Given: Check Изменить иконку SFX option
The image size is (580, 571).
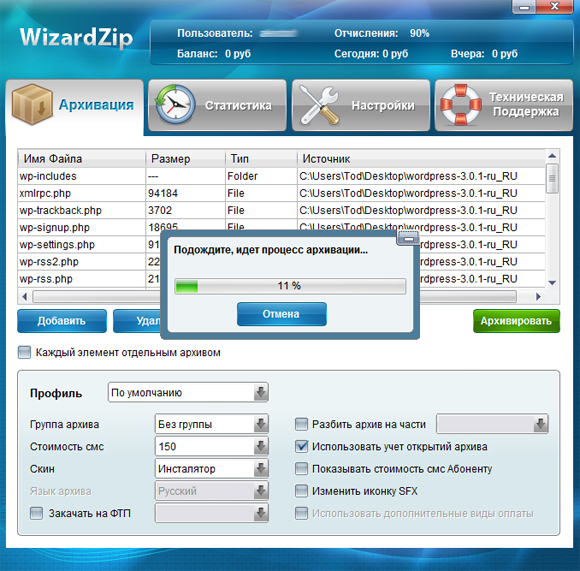Looking at the screenshot, I should click(301, 491).
